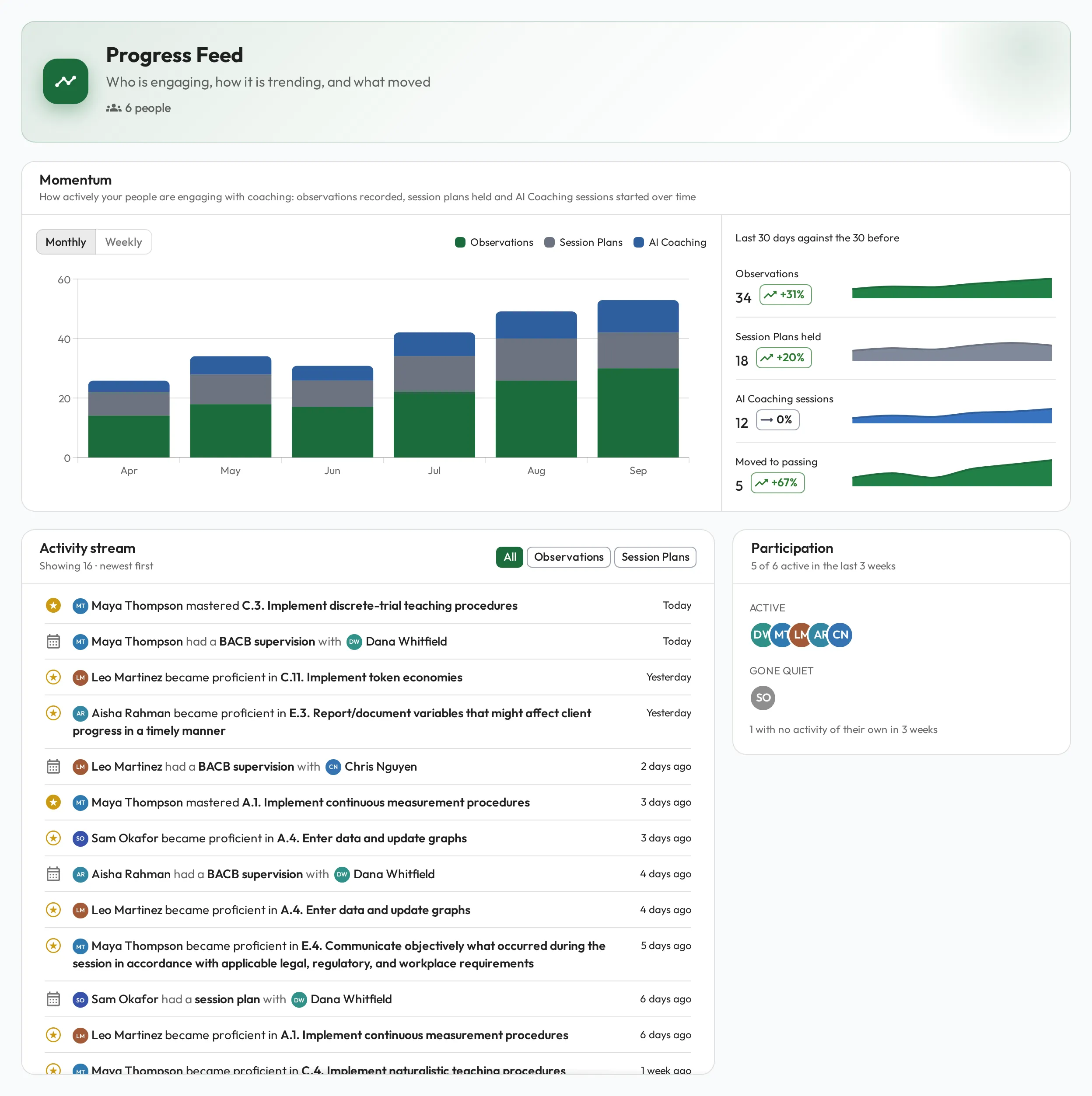Click the calendar icon on Leo Martinez's BACB supervision row
The image size is (1092, 1096).
(53, 766)
